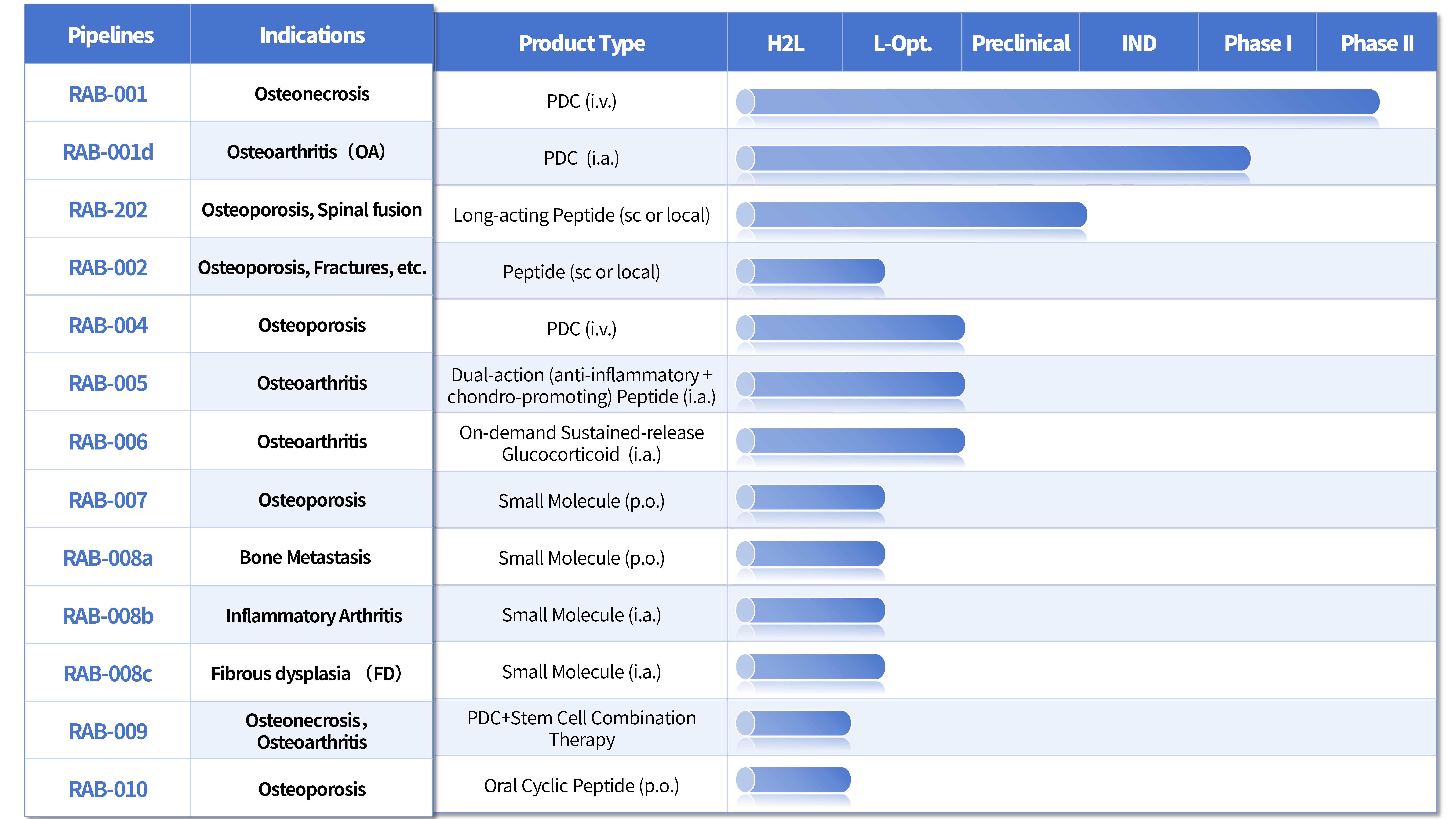This screenshot has height=819, width=1456.
Task: Select the RAB-009 pipeline name
Action: [108, 731]
